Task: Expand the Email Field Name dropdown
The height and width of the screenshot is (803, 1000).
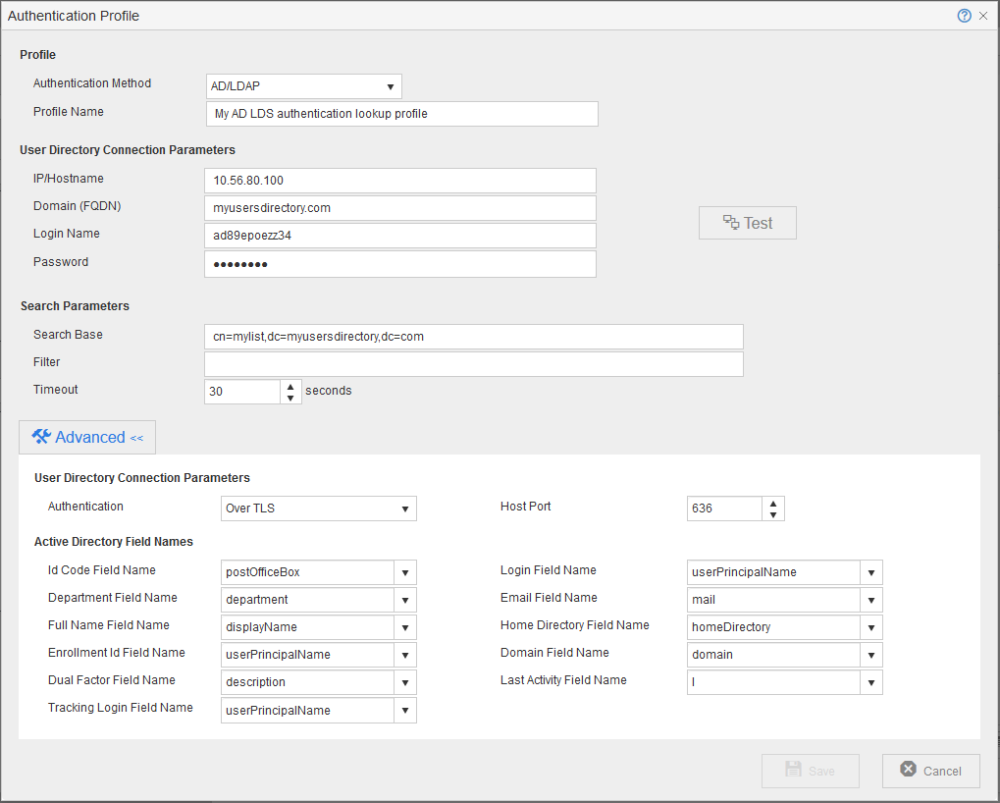Action: [871, 600]
